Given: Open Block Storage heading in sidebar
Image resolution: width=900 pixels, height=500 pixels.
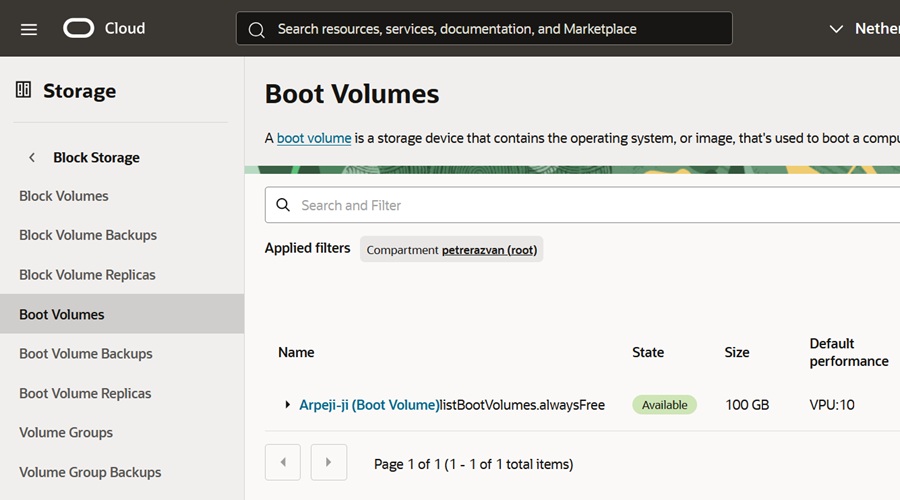Looking at the screenshot, I should [96, 157].
